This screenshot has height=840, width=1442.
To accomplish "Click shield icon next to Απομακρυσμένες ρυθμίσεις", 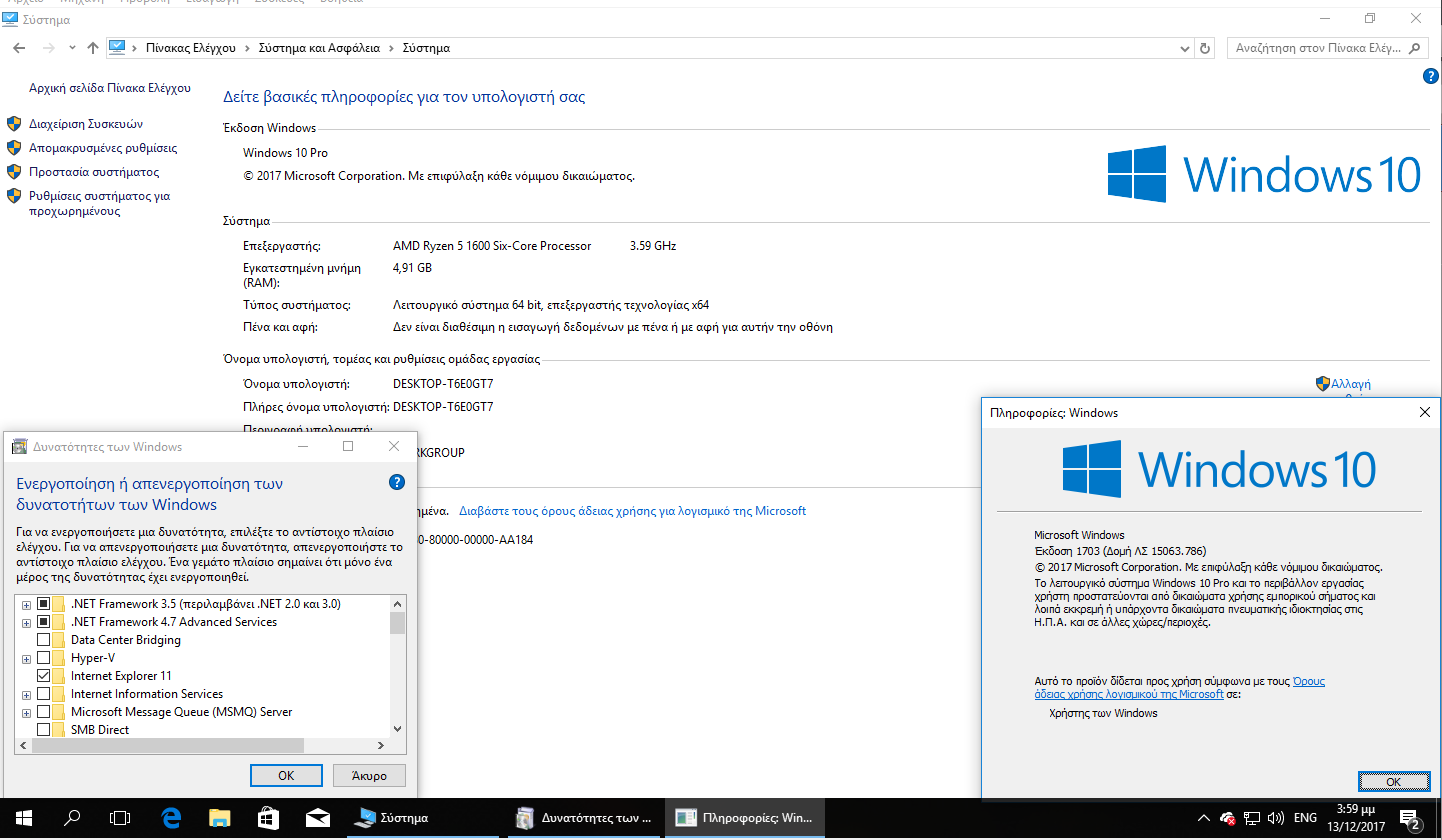I will pyautogui.click(x=14, y=148).
